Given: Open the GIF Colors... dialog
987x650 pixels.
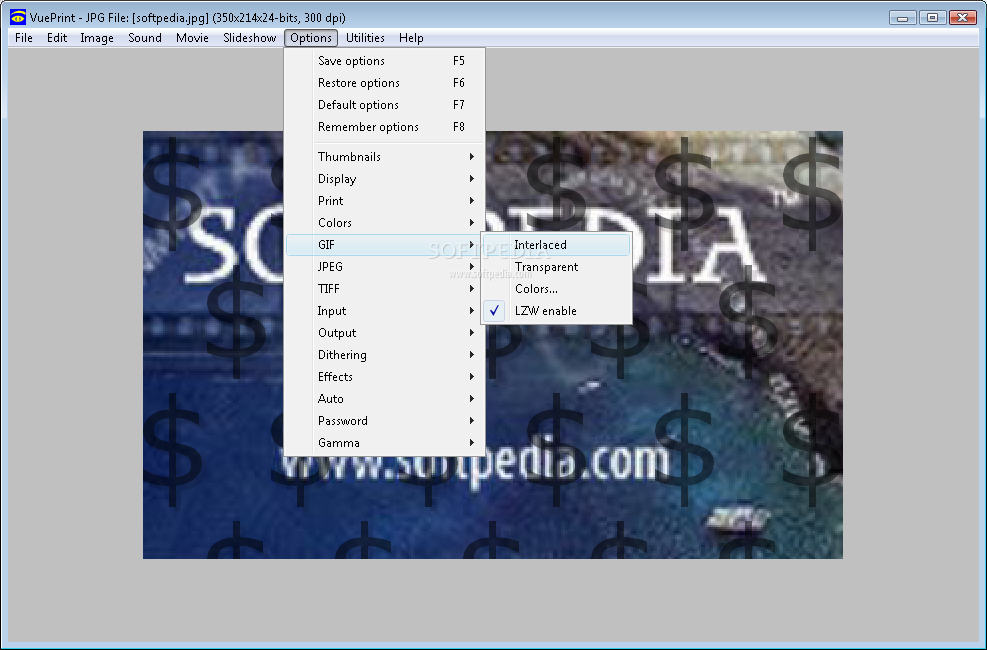Looking at the screenshot, I should point(556,289).
